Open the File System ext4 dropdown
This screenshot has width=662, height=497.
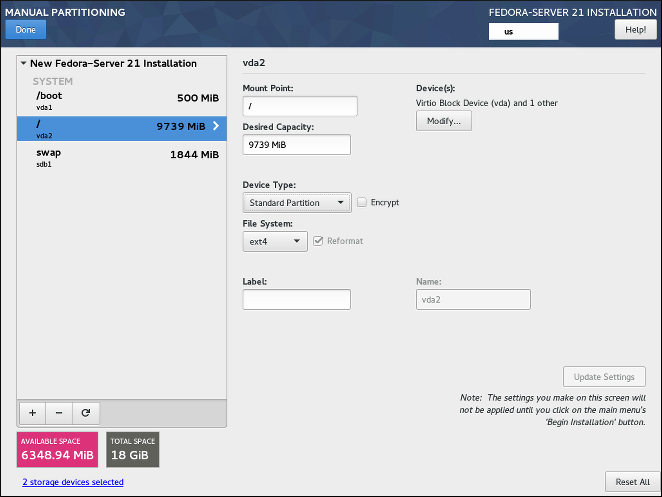pyautogui.click(x=275, y=242)
